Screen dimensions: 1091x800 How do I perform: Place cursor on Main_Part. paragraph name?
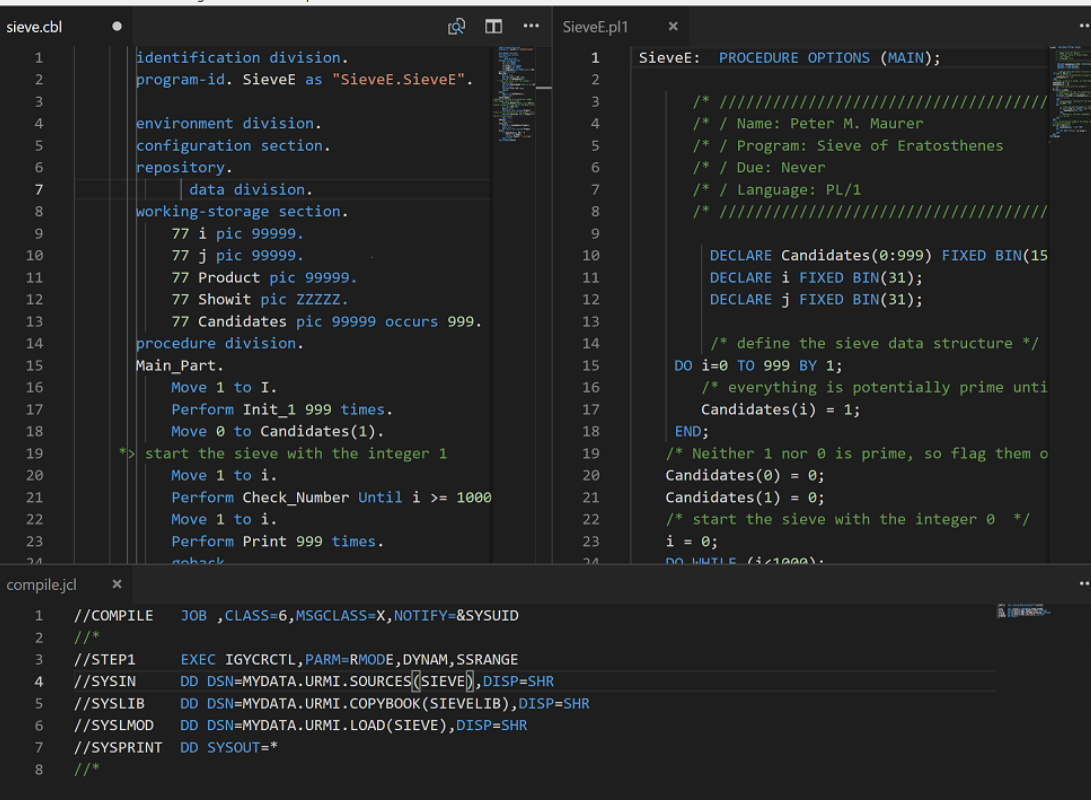180,365
